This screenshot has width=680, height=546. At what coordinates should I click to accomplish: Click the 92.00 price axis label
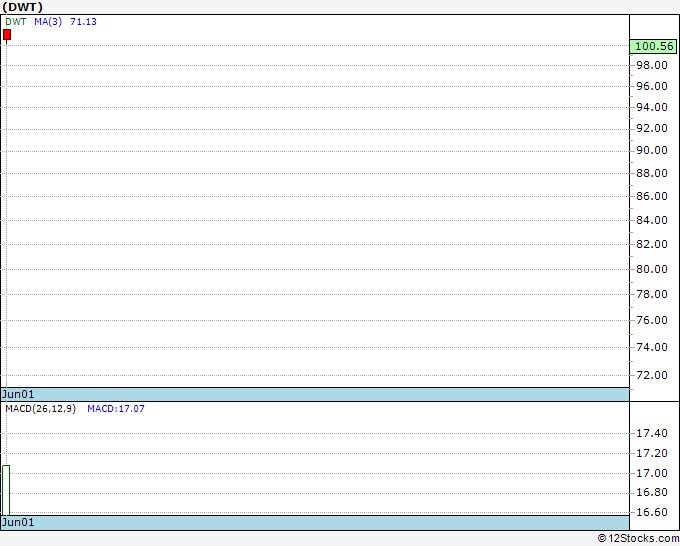click(652, 128)
